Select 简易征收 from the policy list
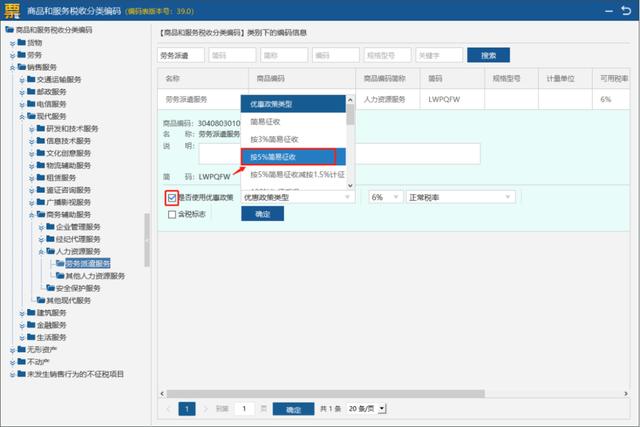 coord(293,122)
